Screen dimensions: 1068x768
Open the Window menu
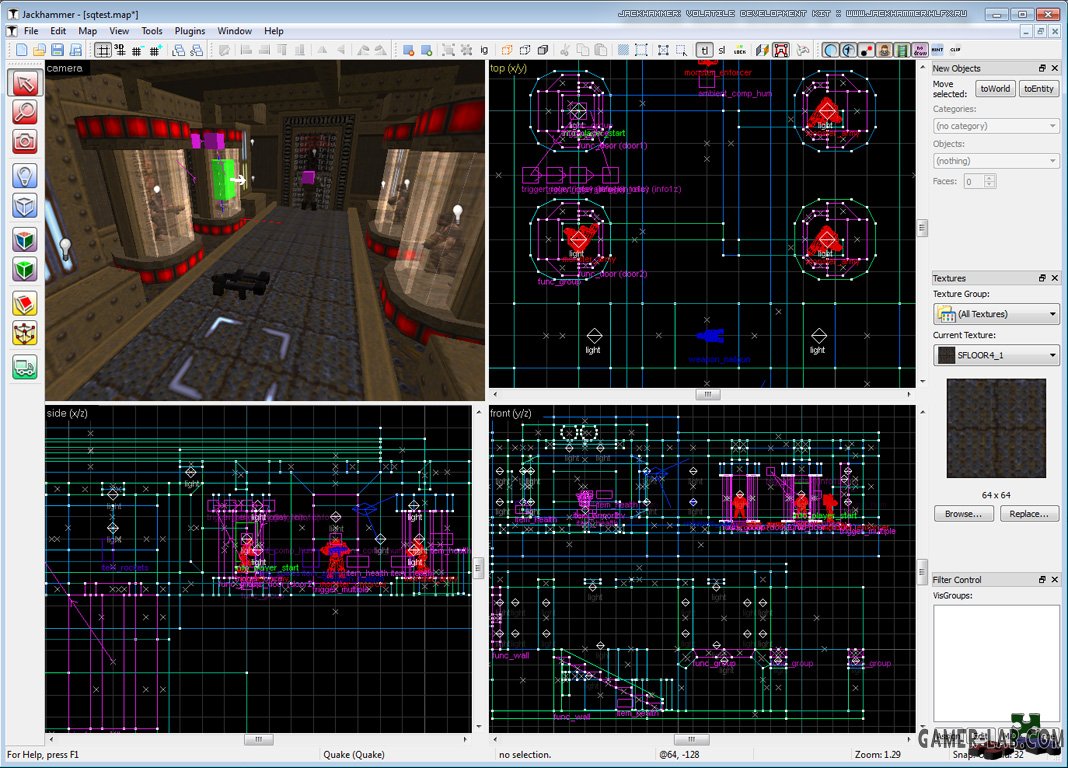[x=234, y=31]
